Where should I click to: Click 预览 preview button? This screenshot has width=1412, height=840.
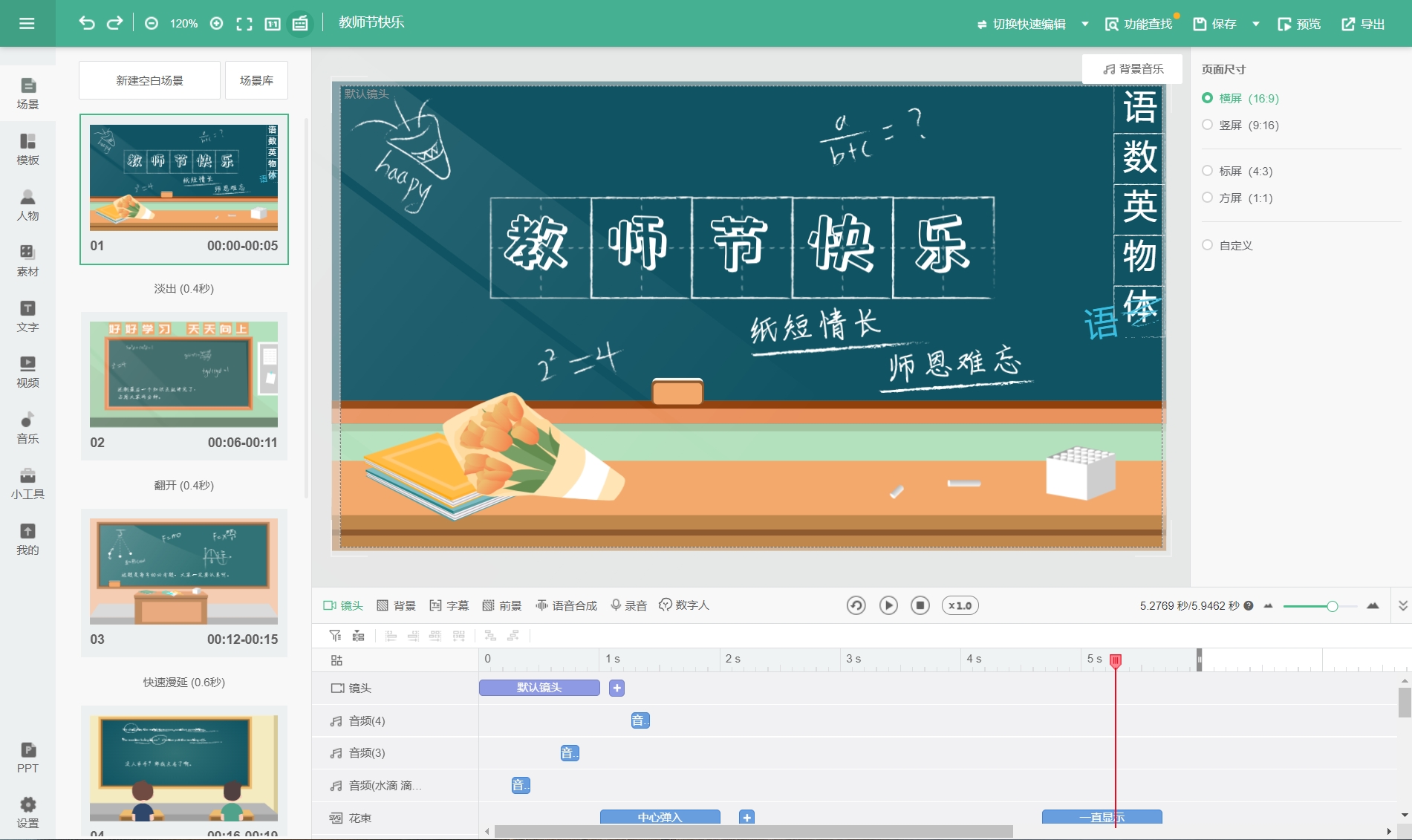pos(1299,24)
